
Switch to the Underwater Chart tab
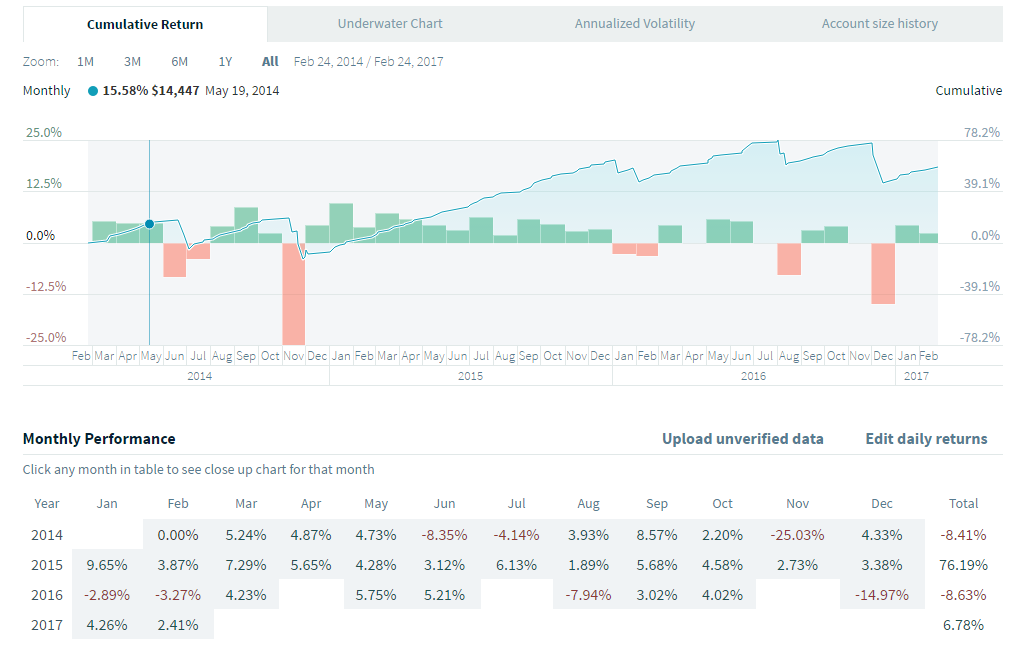point(390,23)
